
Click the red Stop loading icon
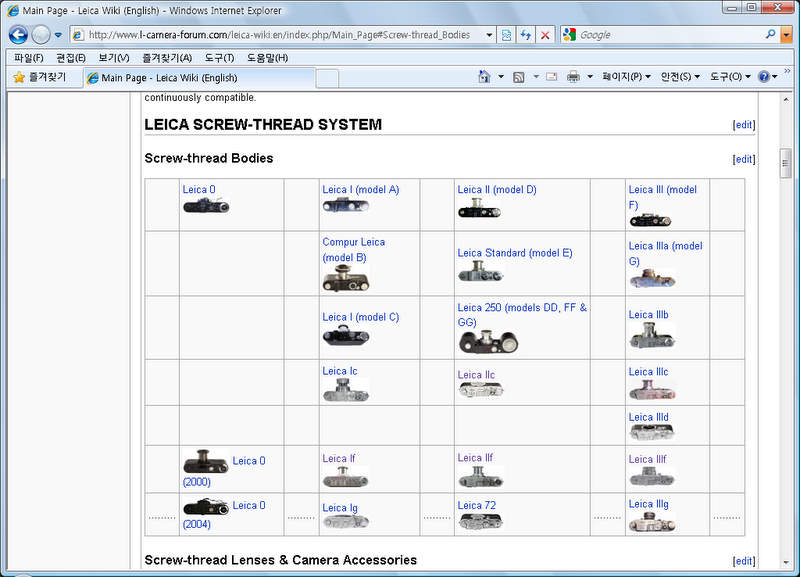545,35
